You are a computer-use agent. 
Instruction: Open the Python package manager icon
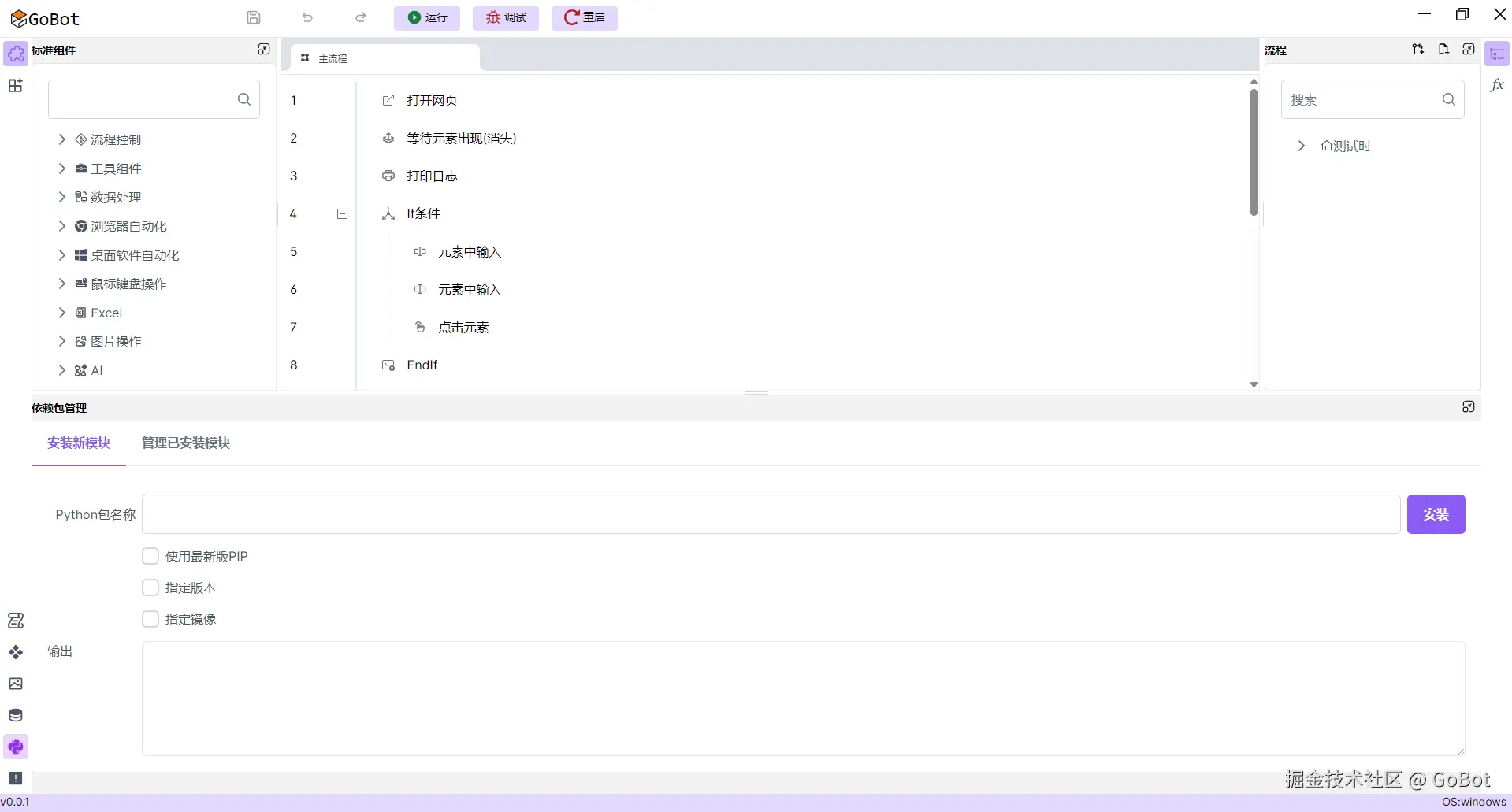(16, 747)
